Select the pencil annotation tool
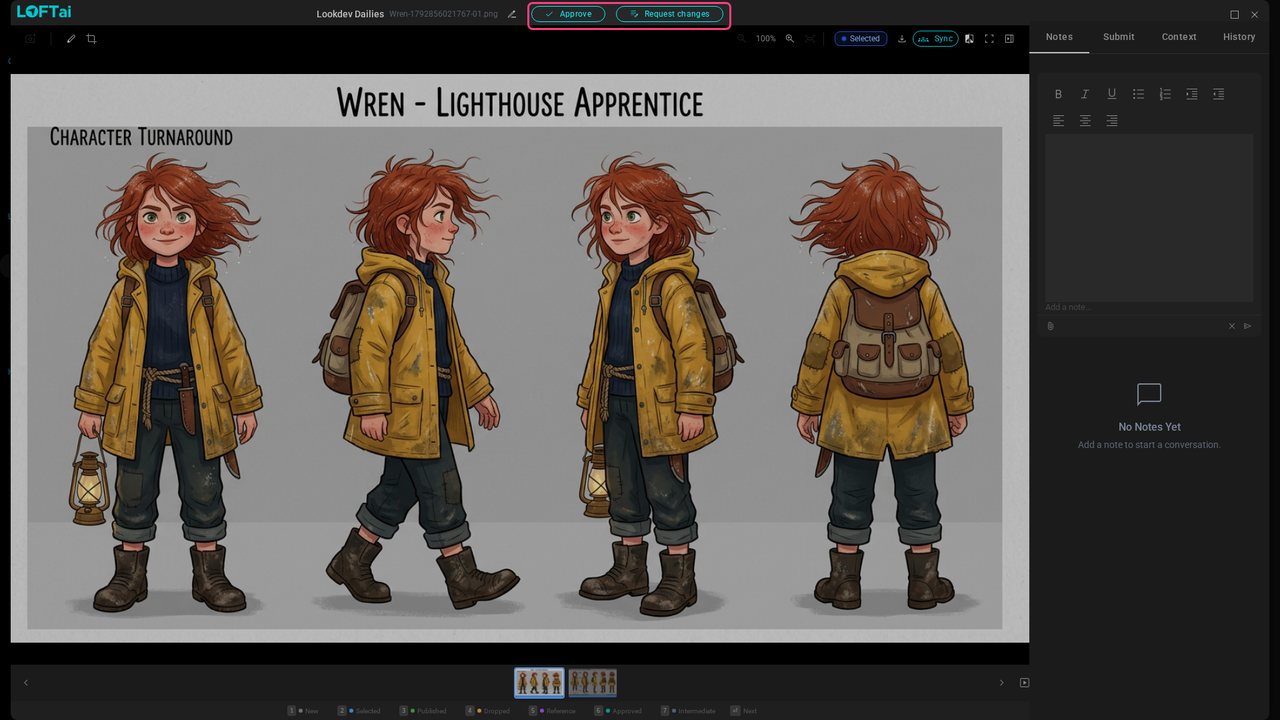The width and height of the screenshot is (1280, 720). pos(71,39)
